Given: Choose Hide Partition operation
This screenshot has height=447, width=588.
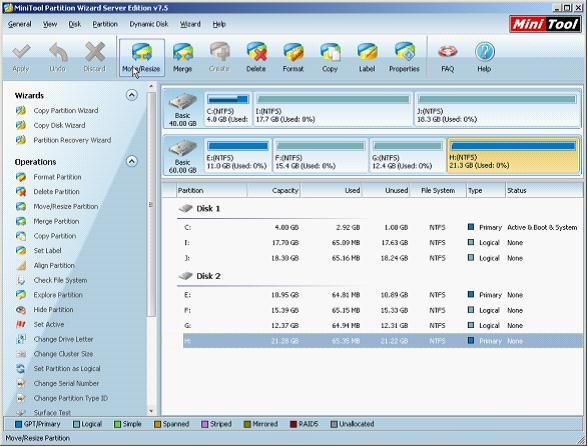Looking at the screenshot, I should pos(45,310).
